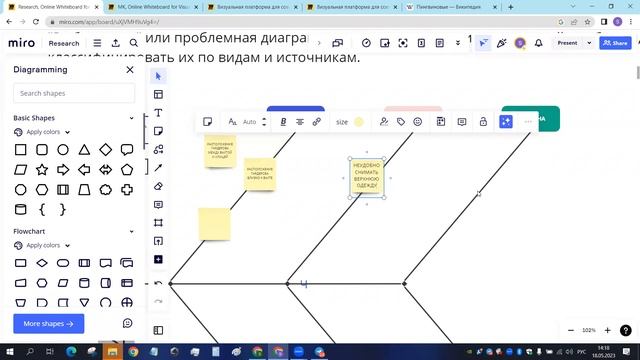
Task: Undo last action
Action: (158, 283)
